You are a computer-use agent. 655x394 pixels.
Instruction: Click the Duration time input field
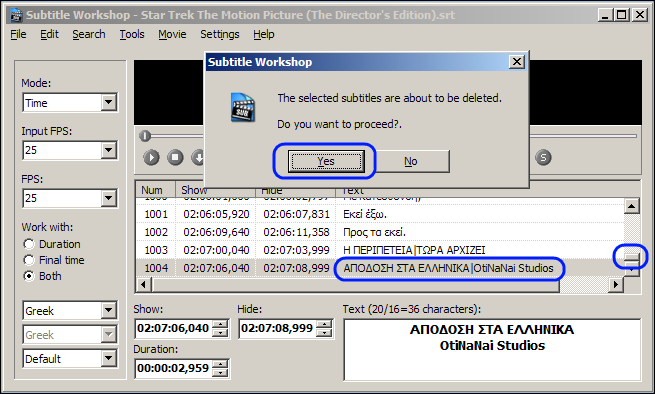click(173, 368)
